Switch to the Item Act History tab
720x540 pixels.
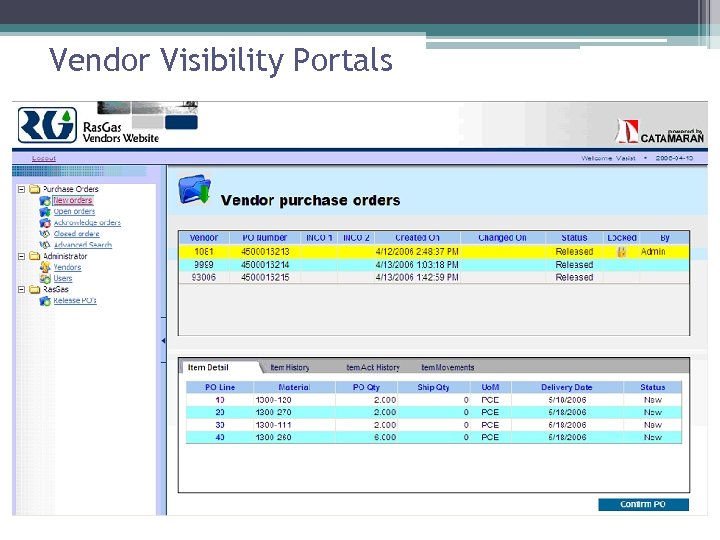coord(373,367)
